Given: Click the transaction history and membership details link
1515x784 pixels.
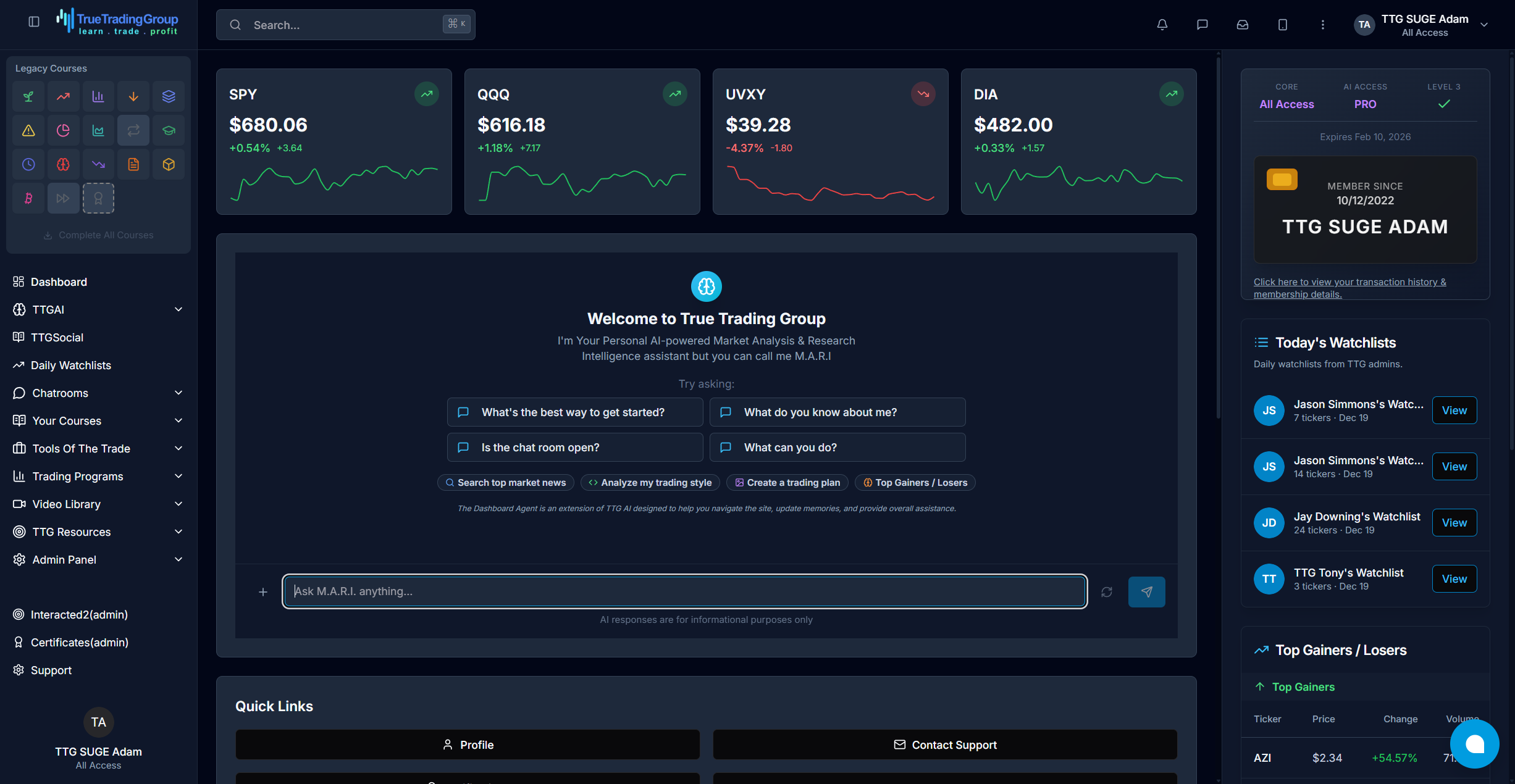Looking at the screenshot, I should click(x=1350, y=288).
